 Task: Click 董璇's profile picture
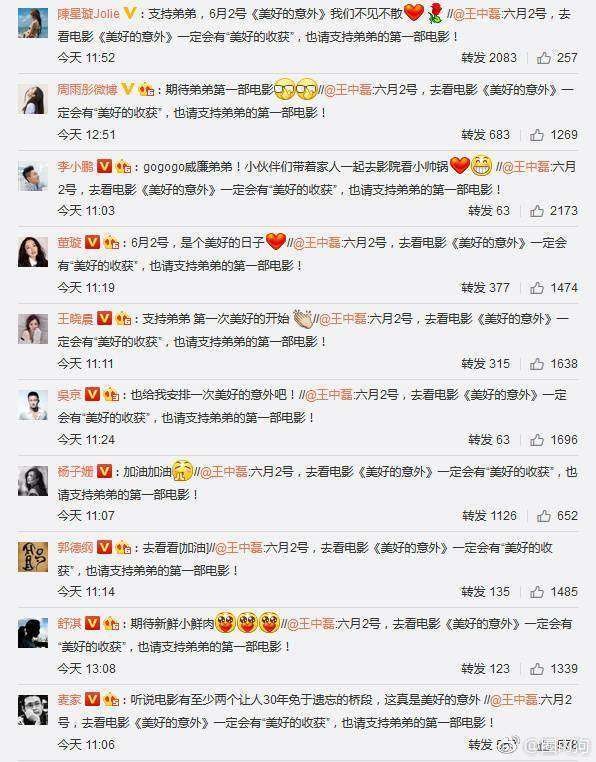[33, 252]
